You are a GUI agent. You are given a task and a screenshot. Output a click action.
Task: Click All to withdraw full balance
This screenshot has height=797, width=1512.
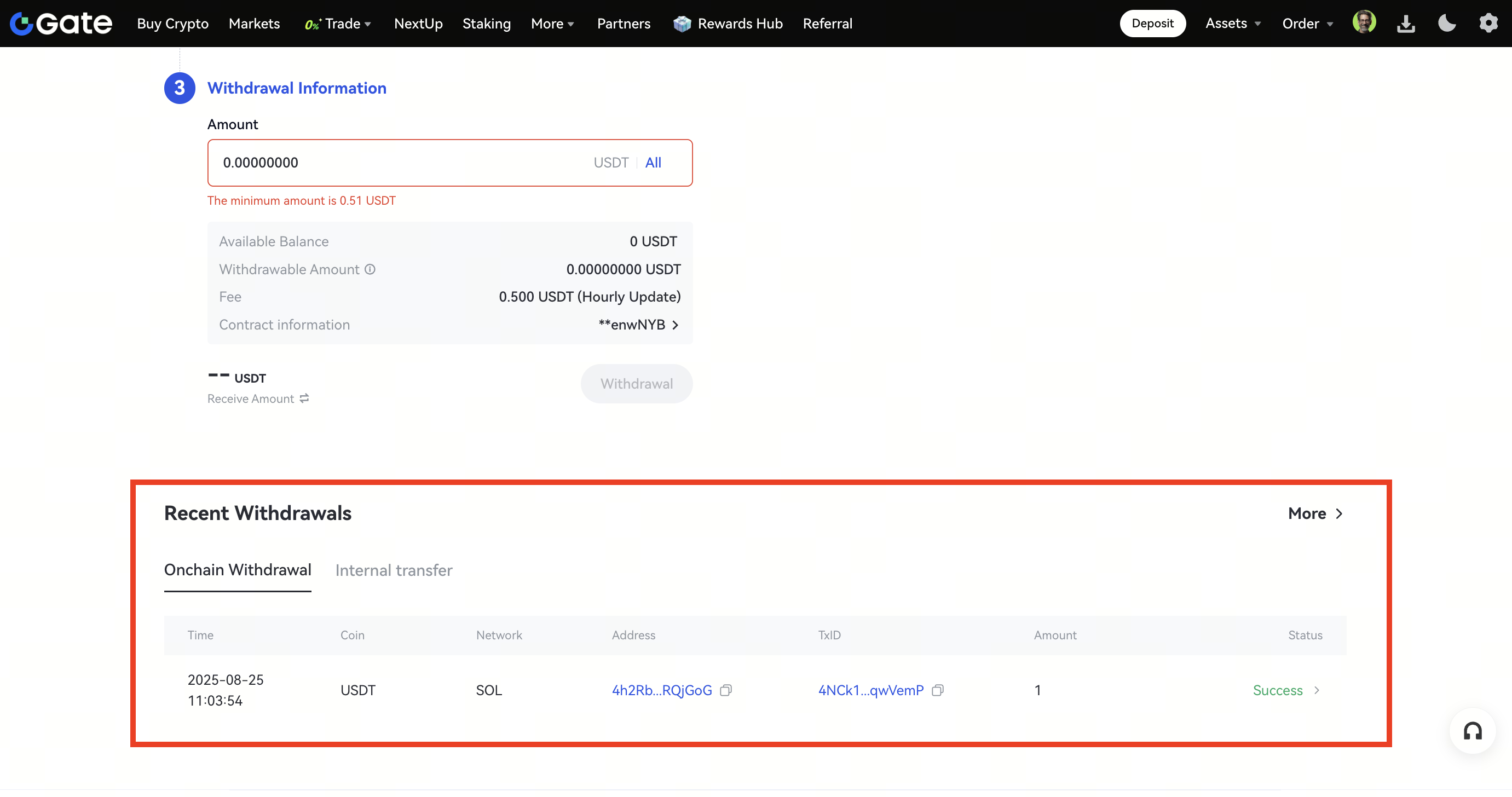tap(653, 163)
